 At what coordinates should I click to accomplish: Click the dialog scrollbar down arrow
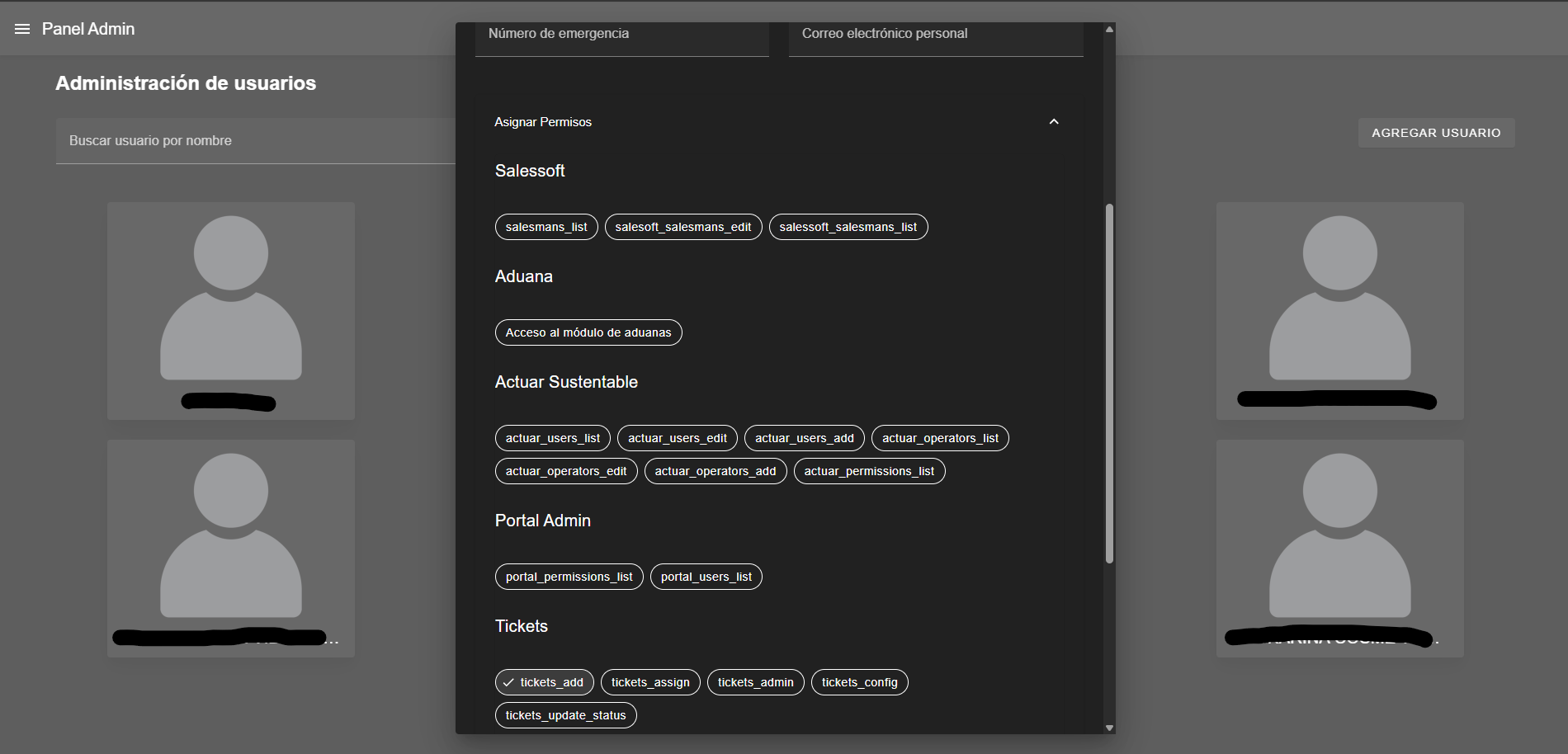tap(1109, 728)
